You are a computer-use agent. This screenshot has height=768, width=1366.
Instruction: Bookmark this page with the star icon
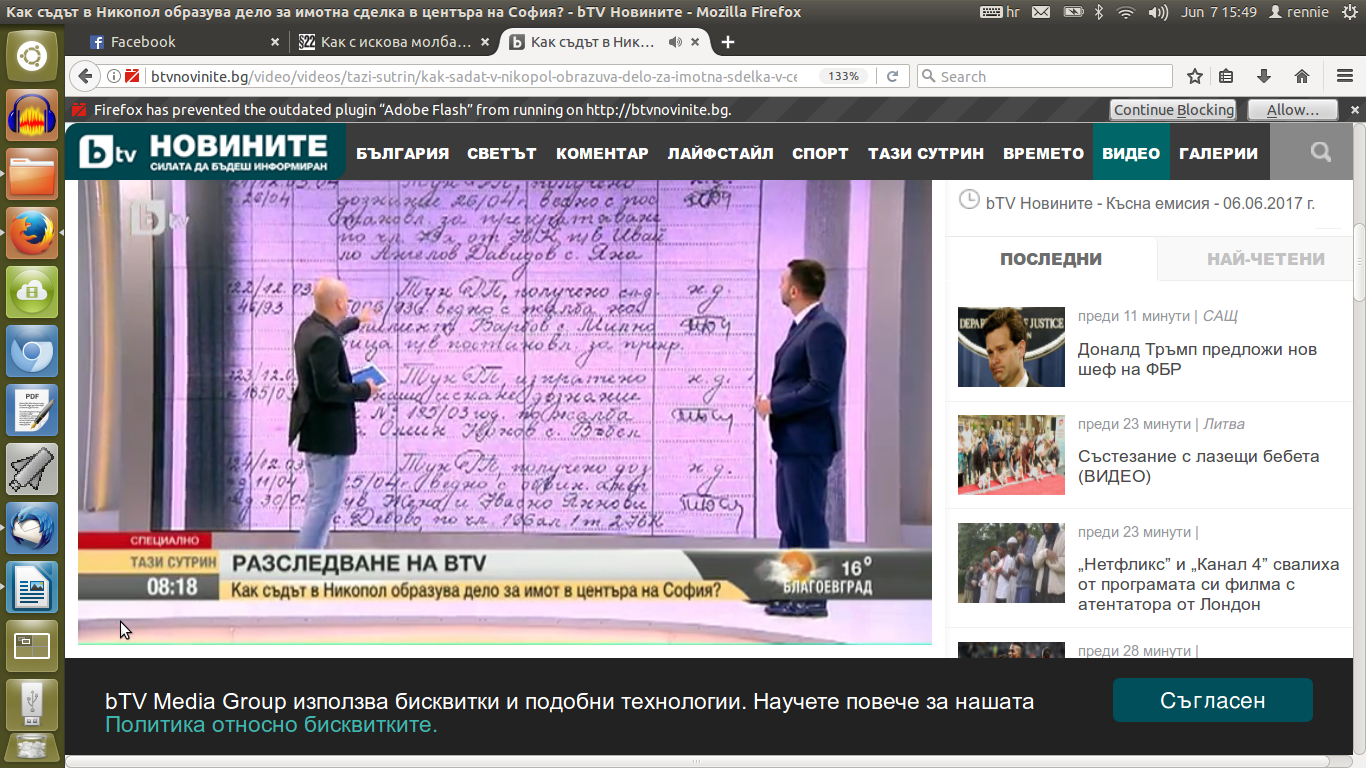pos(1194,76)
